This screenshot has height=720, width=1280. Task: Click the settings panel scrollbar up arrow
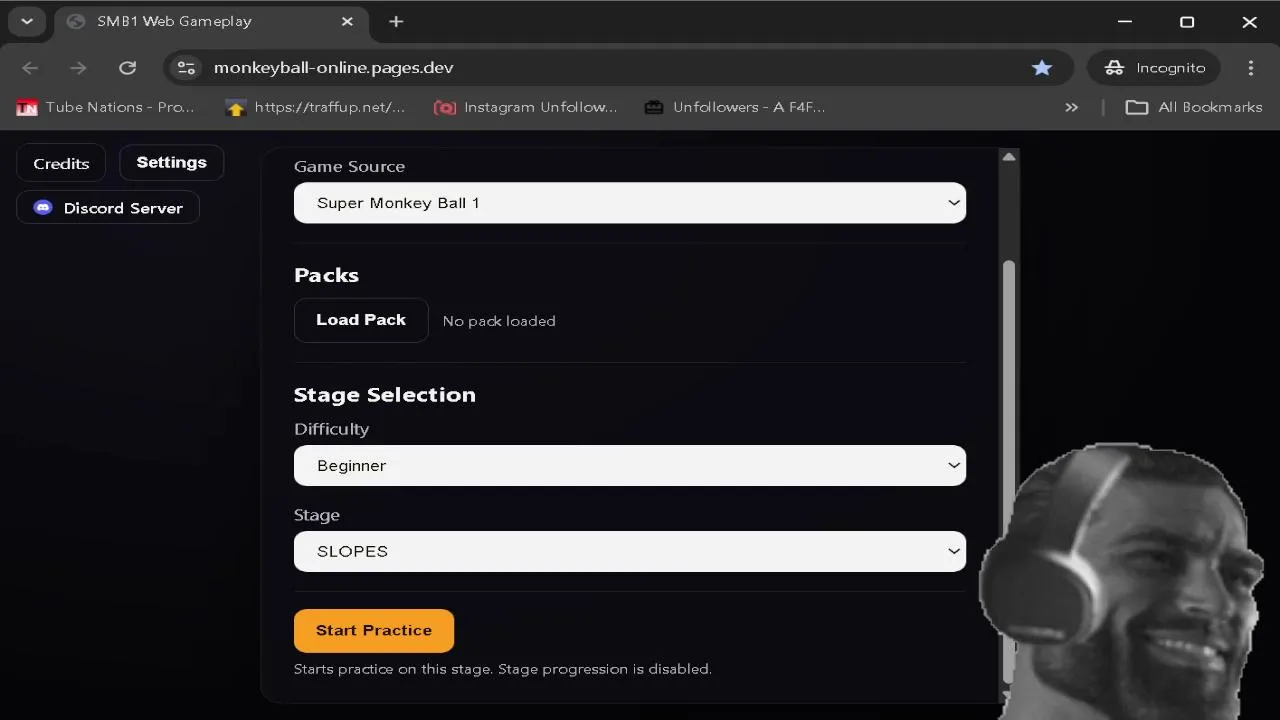[x=1009, y=157]
